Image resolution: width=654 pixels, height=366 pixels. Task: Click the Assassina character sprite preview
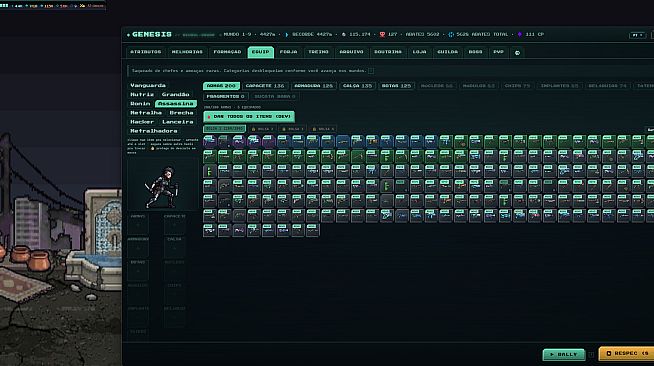[x=162, y=188]
